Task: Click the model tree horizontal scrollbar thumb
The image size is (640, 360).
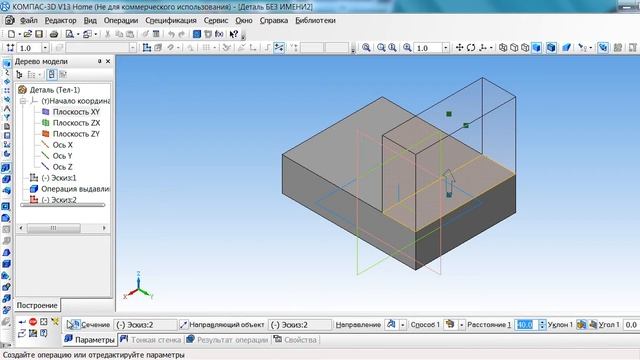Action: [53, 228]
